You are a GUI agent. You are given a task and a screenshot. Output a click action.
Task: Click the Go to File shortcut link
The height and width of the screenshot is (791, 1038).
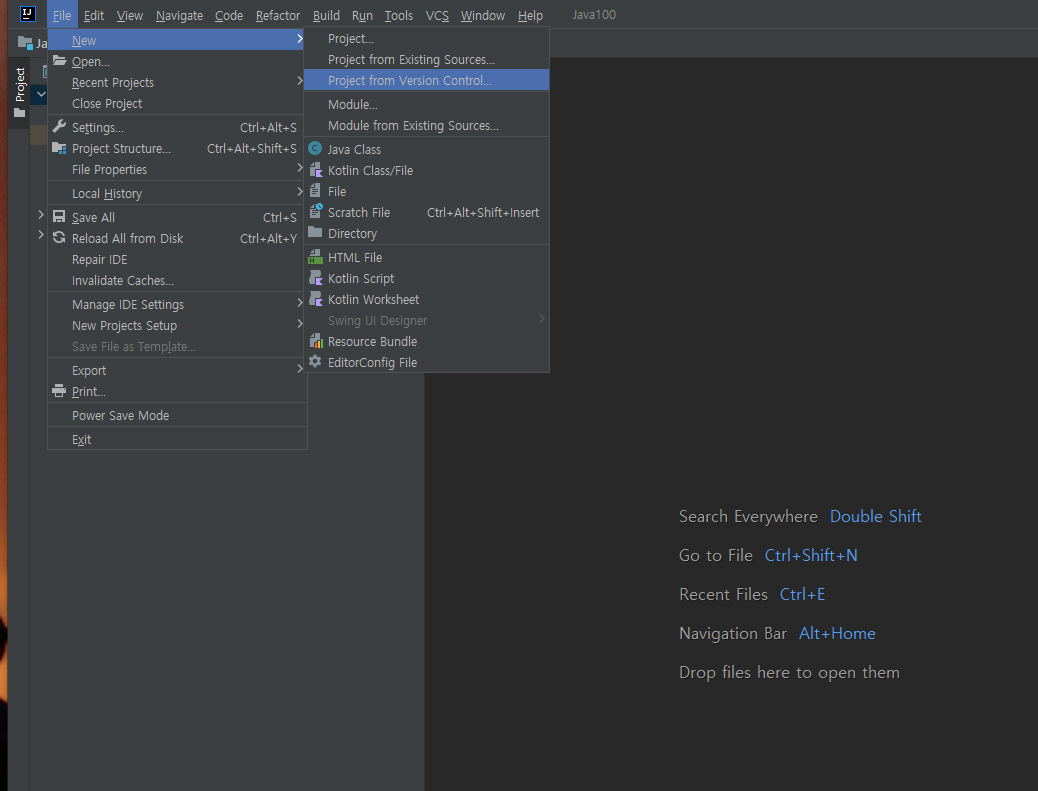[x=811, y=555]
